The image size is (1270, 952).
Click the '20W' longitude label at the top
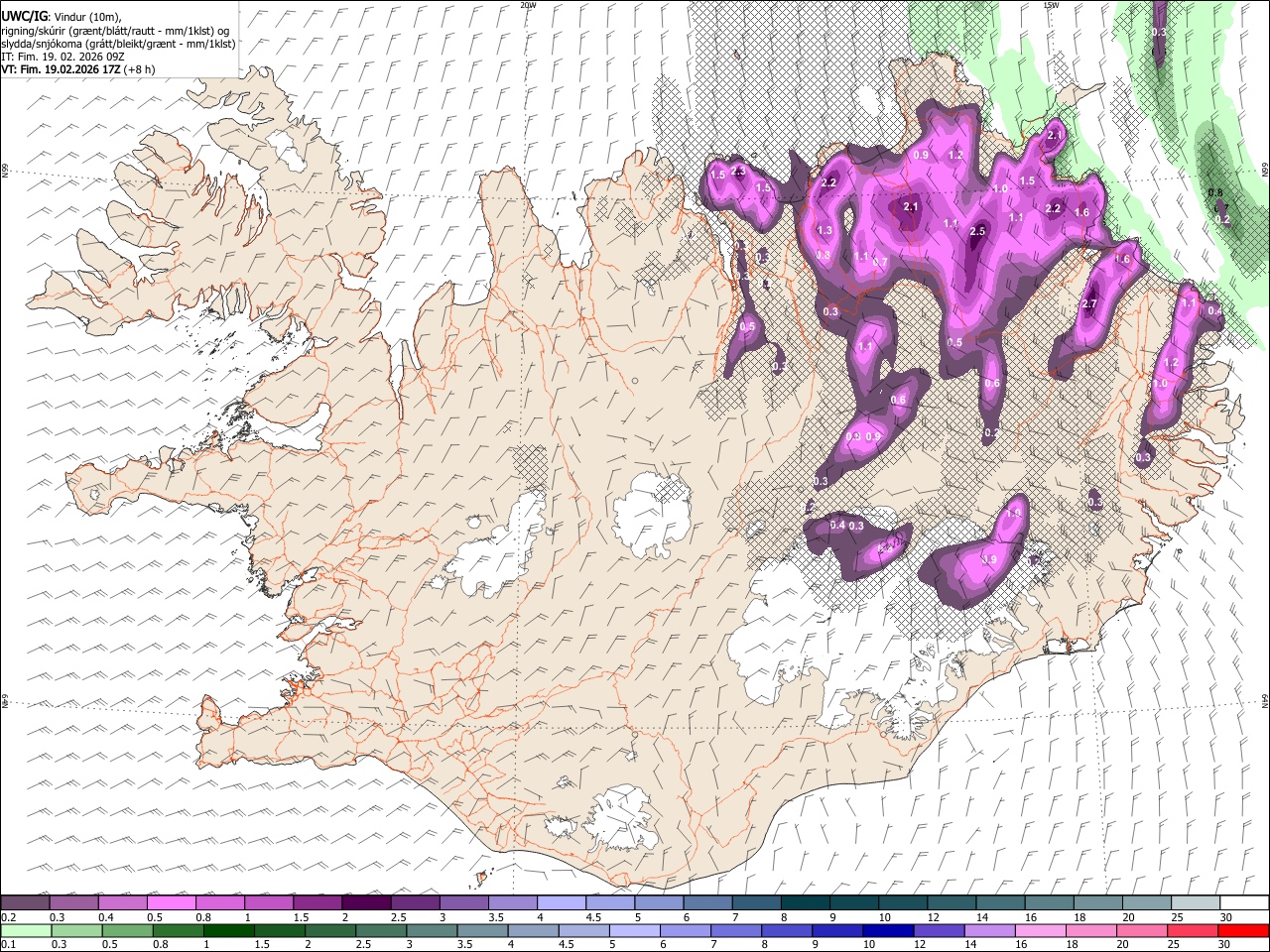[528, 5]
